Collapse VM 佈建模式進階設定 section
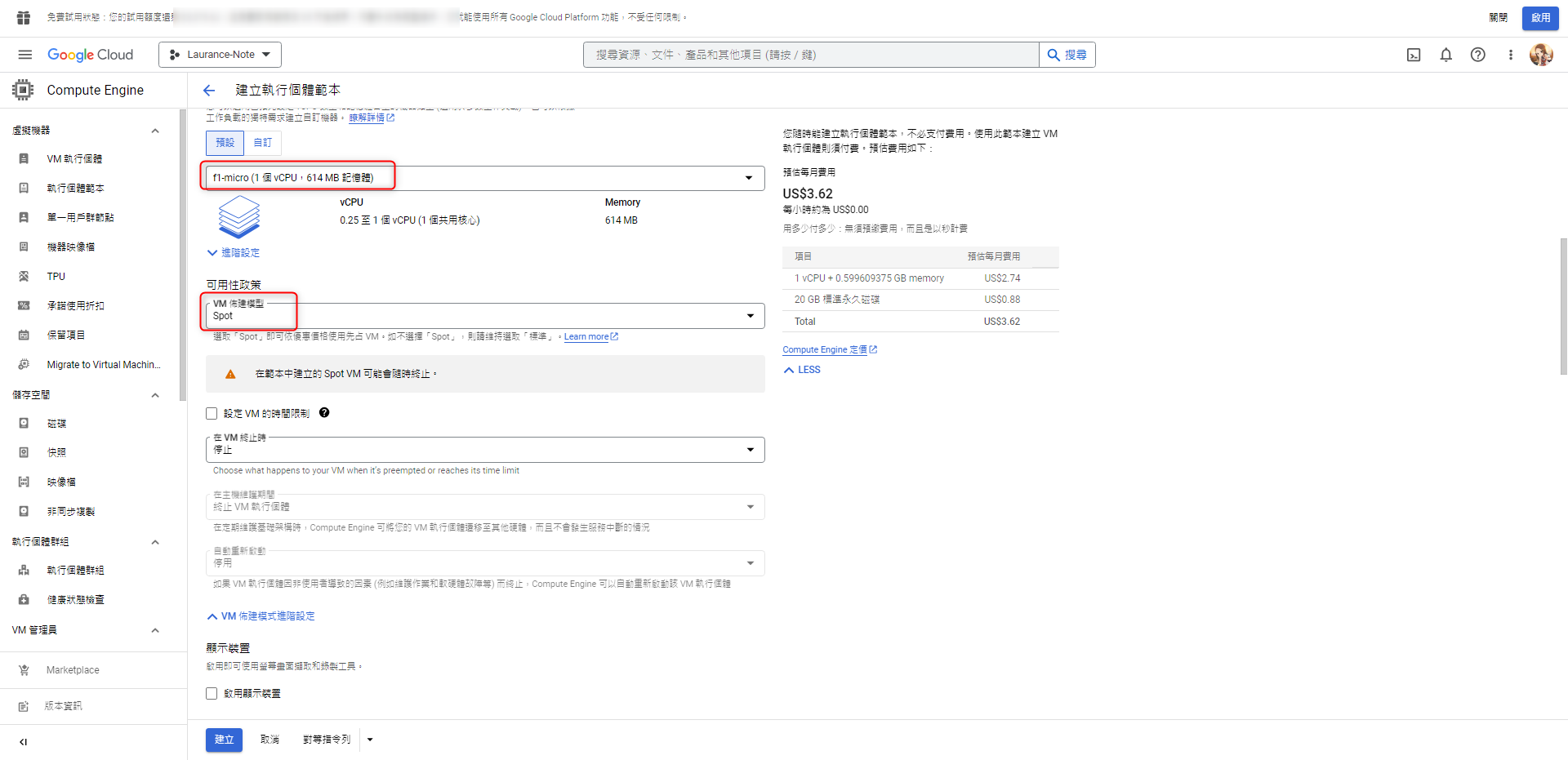Screen dimensions: 1568x760 point(261,616)
